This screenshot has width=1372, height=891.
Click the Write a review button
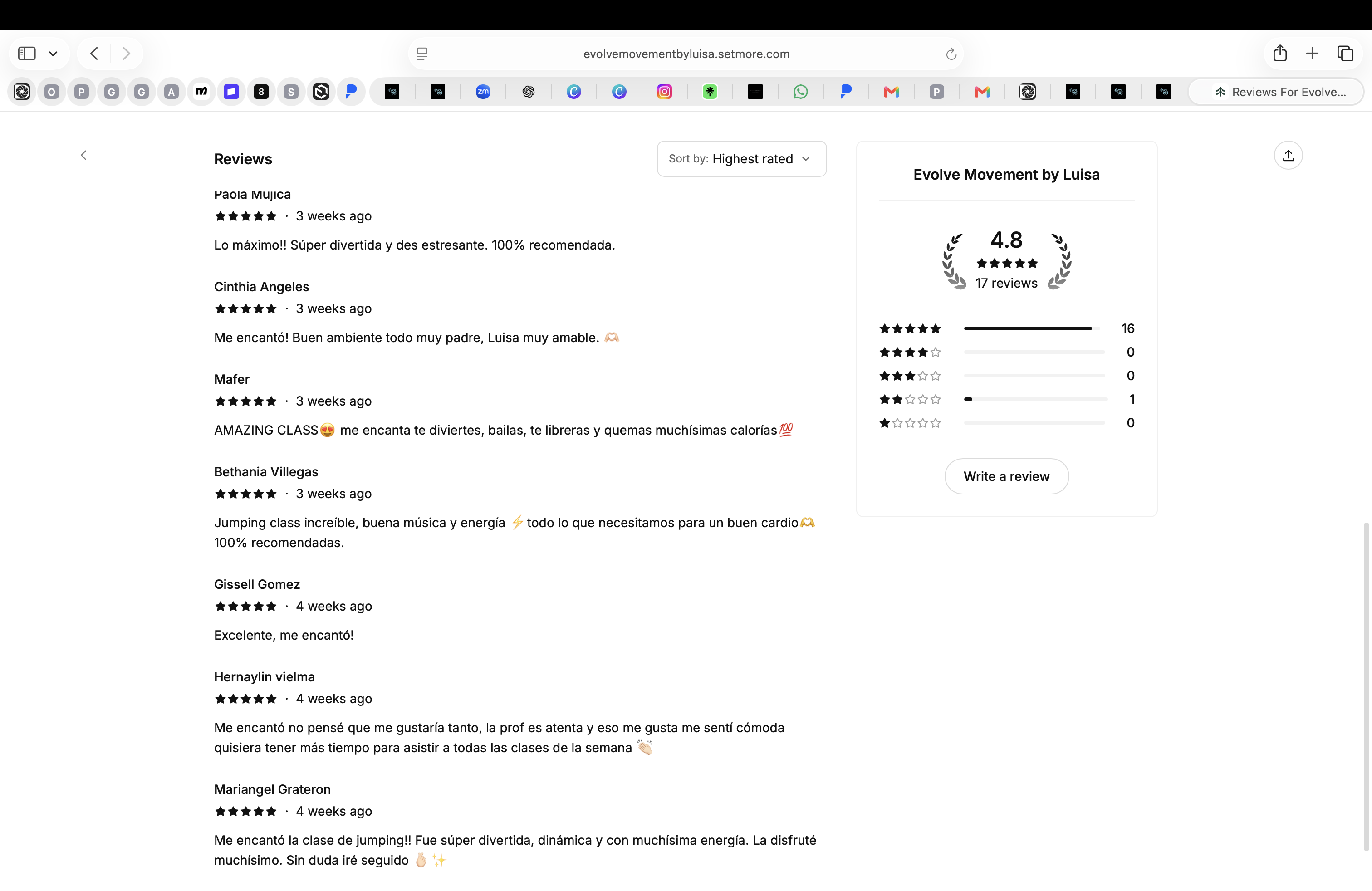[1006, 476]
